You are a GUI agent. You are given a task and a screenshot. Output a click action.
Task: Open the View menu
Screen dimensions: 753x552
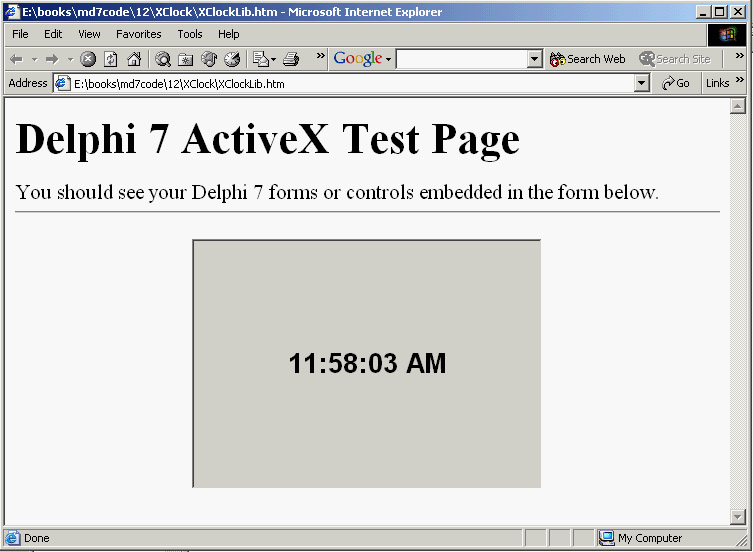click(89, 34)
